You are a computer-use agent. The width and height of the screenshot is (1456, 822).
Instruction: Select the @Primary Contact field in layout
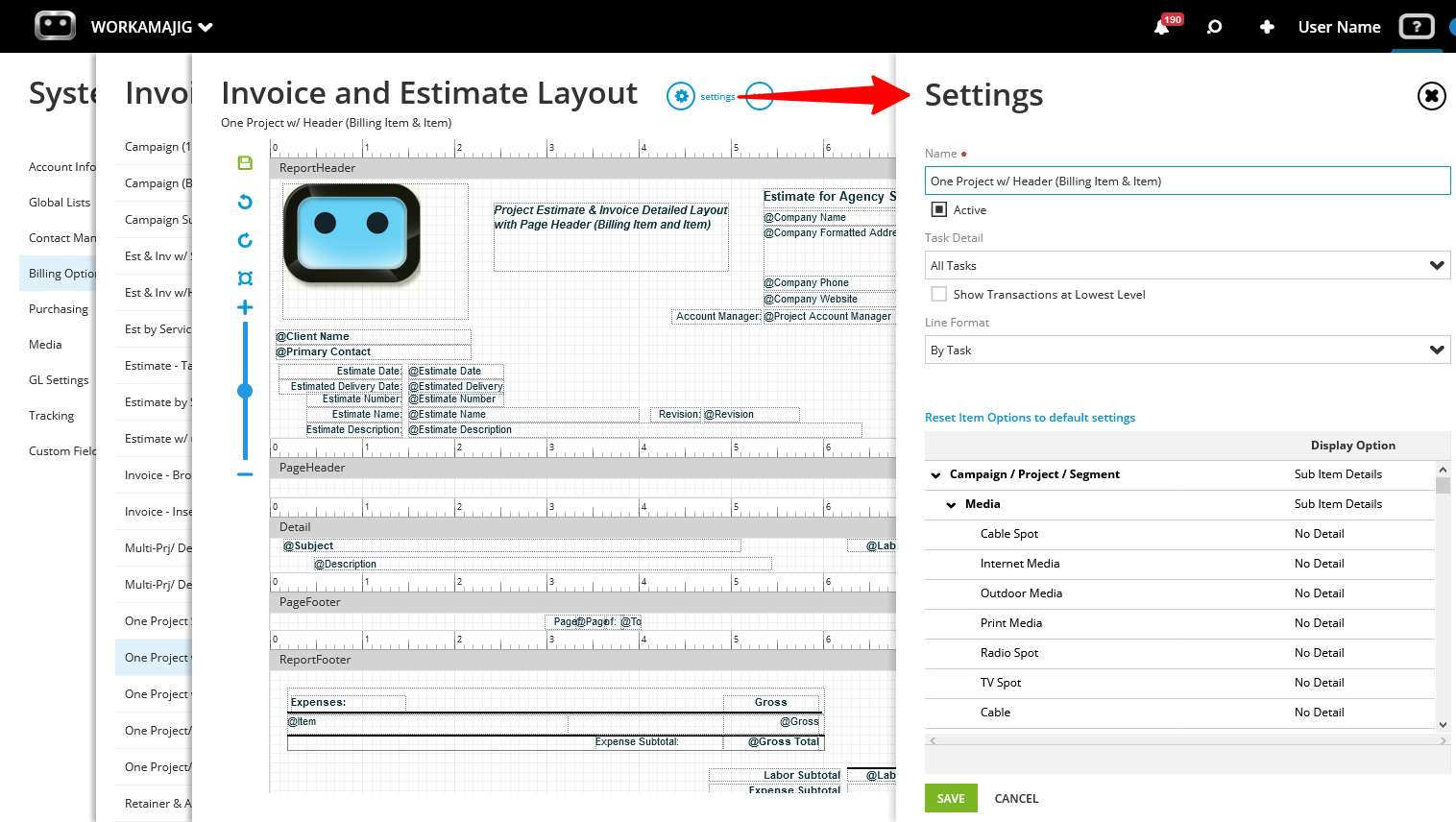click(x=373, y=351)
